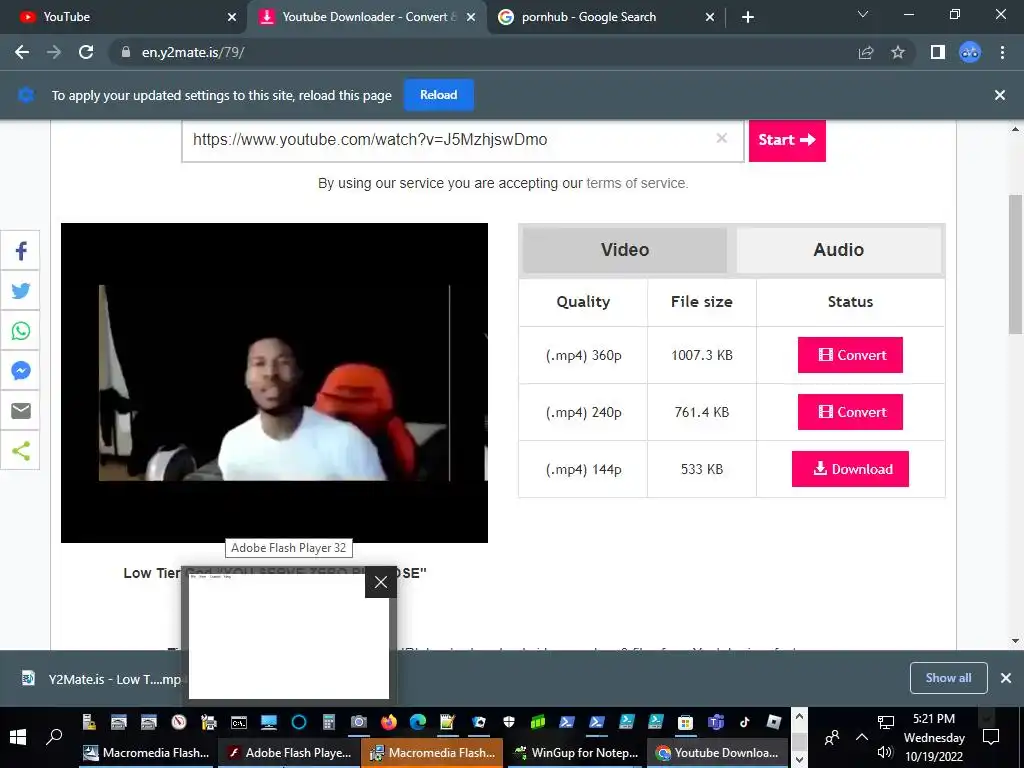Bookmark this page with the star icon
Screen dimensions: 1024x768
pos(898,52)
